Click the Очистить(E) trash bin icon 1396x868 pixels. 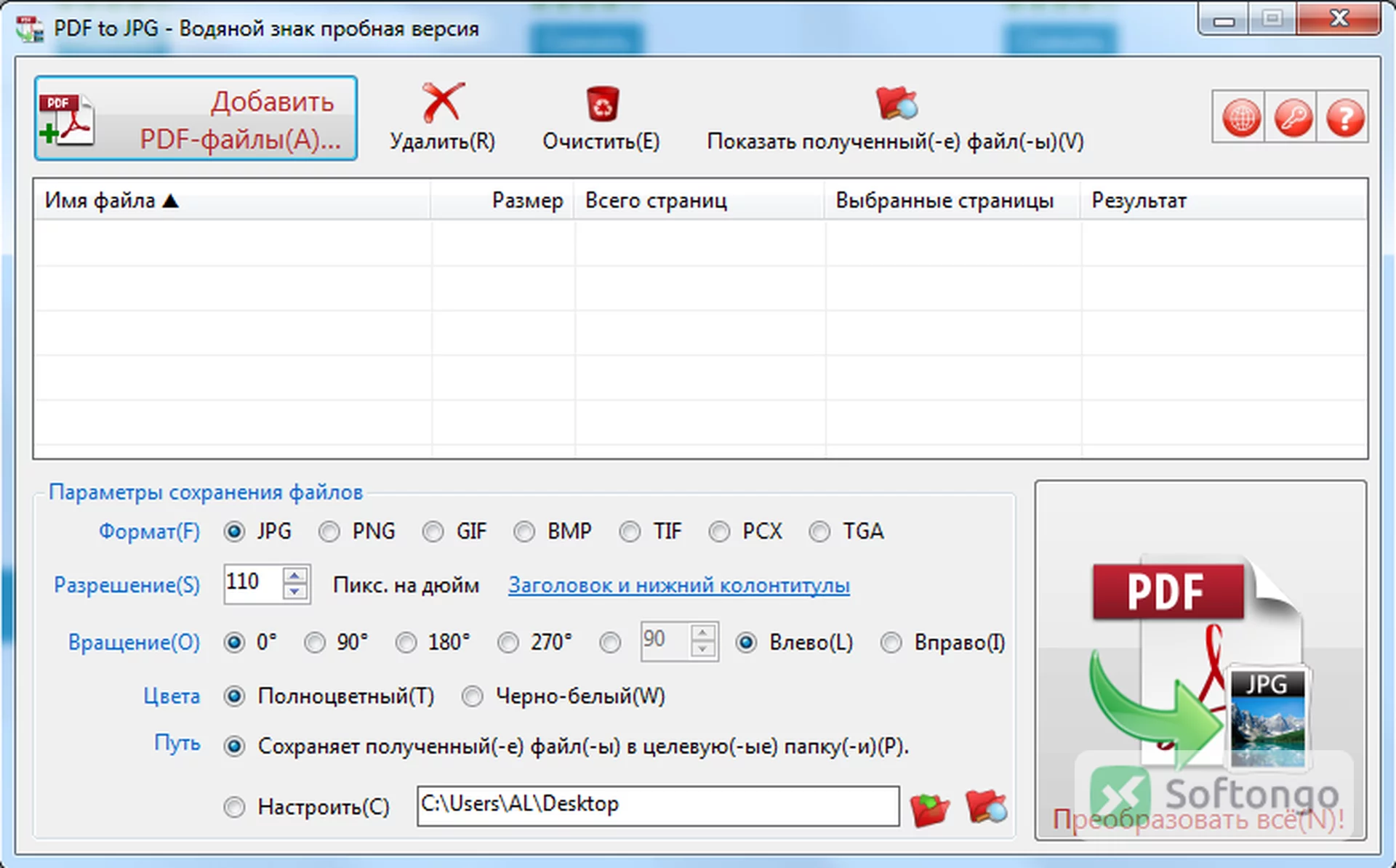(602, 103)
